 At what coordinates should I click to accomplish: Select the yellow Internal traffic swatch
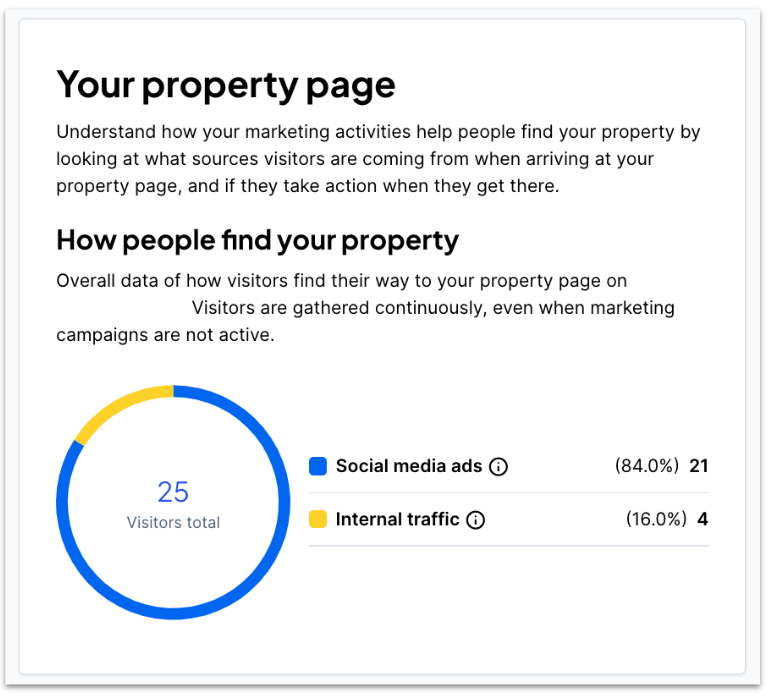[x=318, y=519]
